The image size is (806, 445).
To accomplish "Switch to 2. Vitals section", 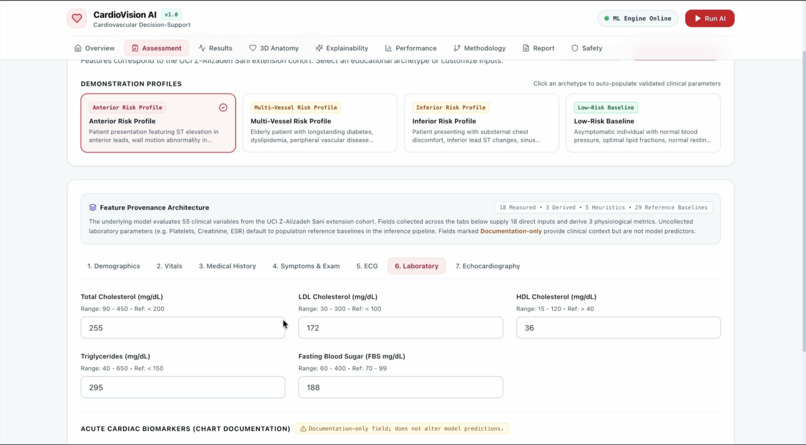I will pyautogui.click(x=169, y=266).
